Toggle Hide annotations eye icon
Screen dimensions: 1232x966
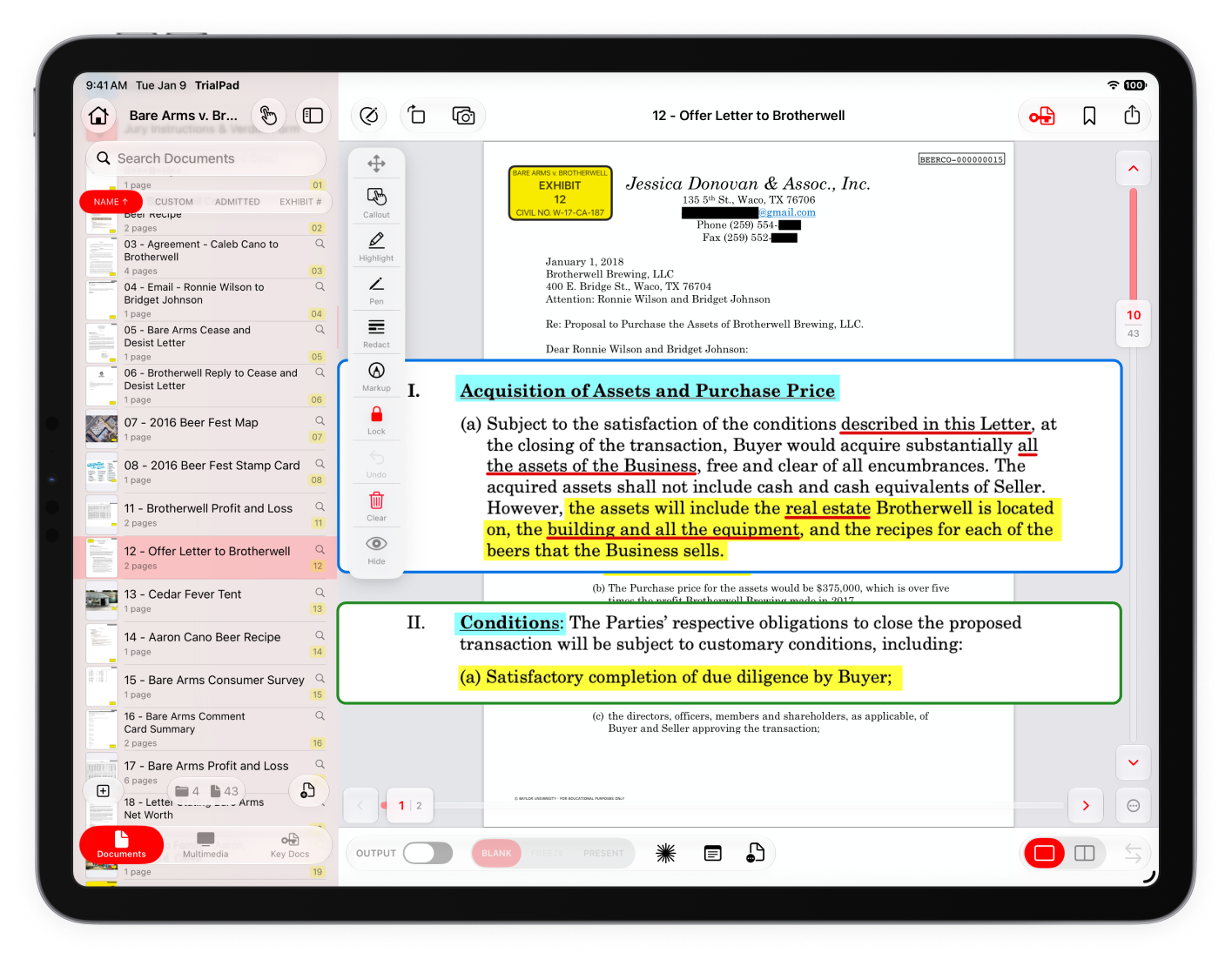point(376,549)
